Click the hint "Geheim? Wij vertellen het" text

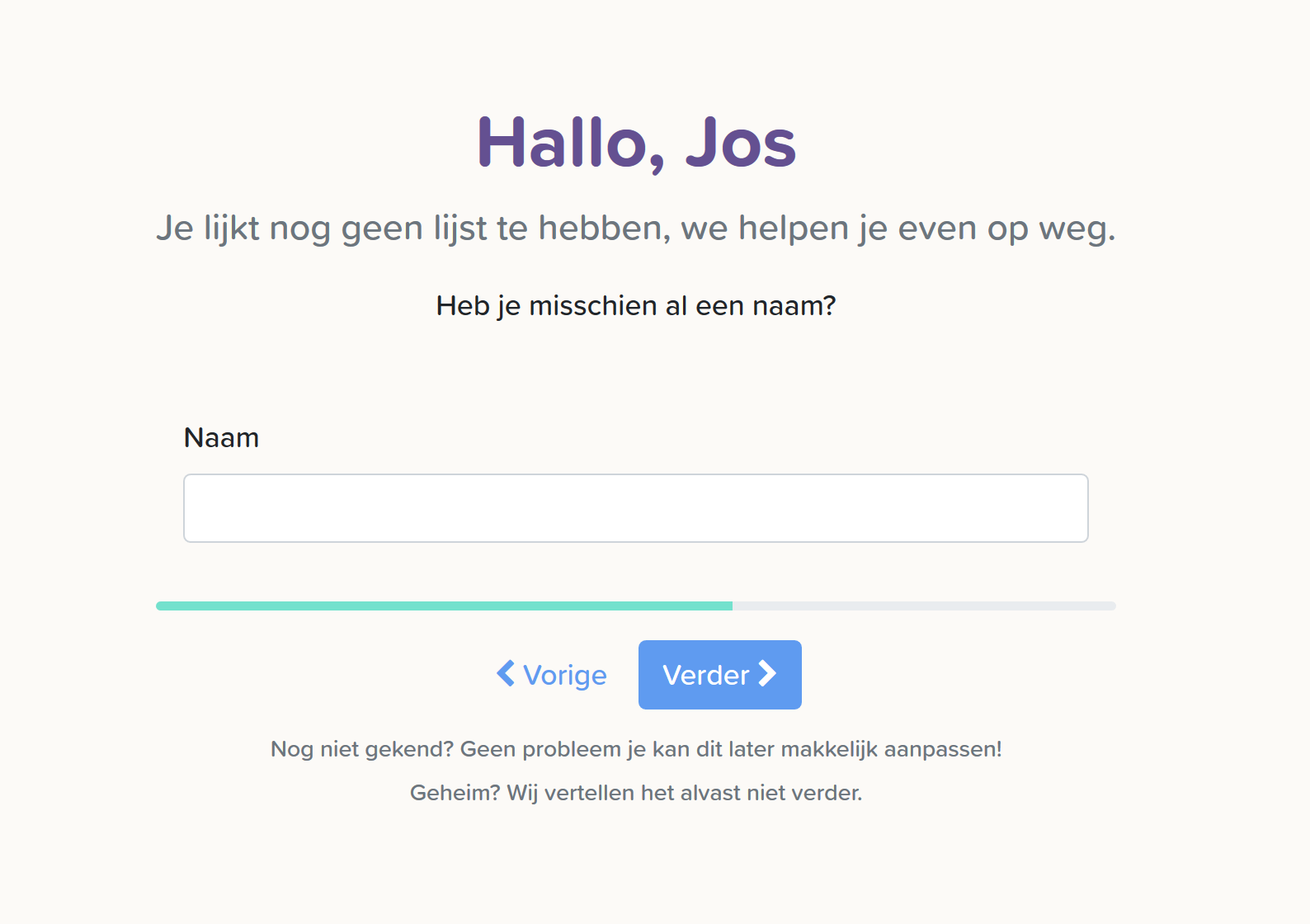(635, 793)
